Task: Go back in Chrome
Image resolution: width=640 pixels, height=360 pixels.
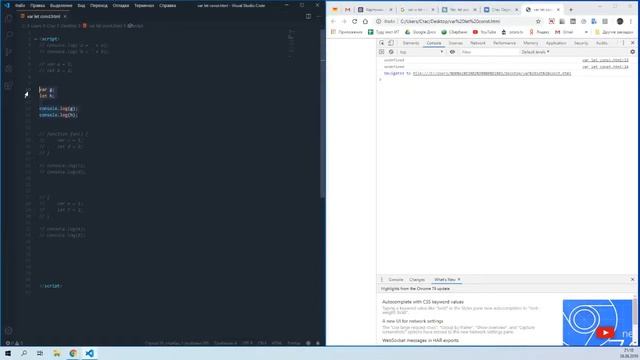Action: coord(333,21)
